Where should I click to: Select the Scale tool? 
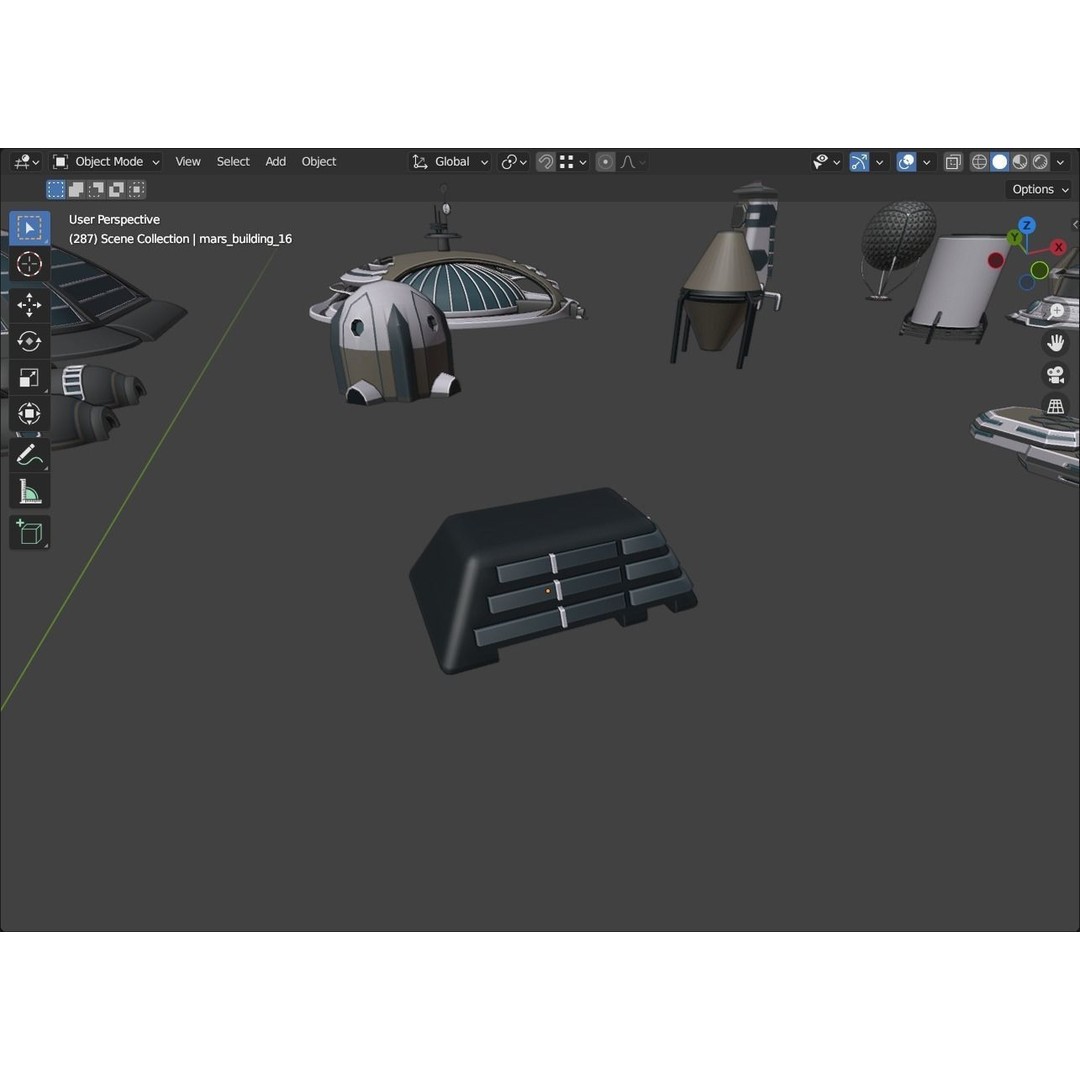[x=28, y=377]
